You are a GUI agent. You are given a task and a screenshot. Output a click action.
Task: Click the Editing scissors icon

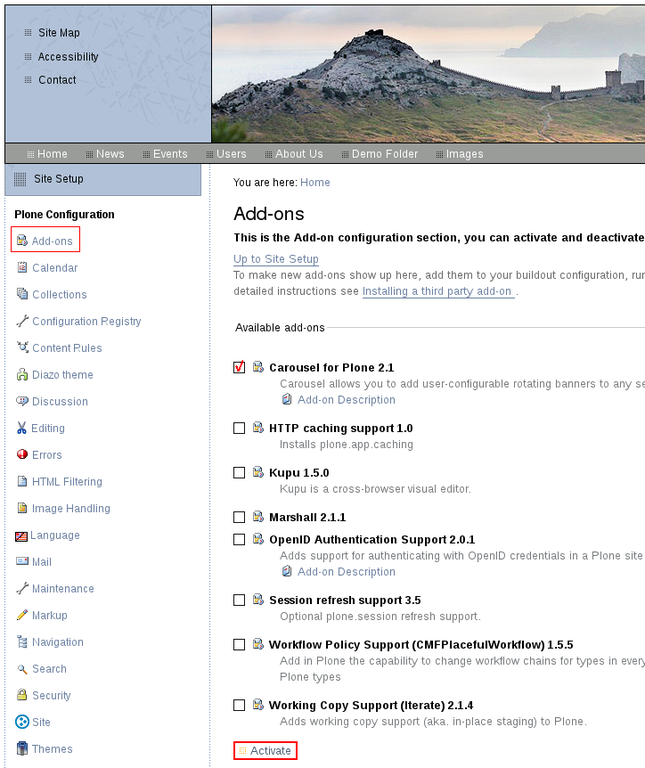[22, 428]
